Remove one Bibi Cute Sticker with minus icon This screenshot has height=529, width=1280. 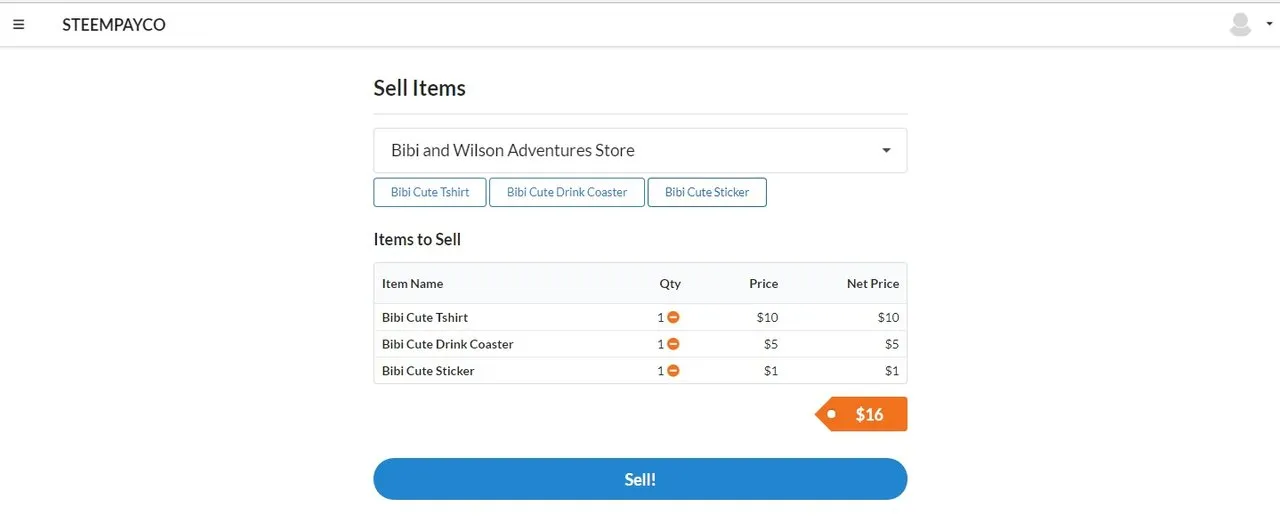[x=673, y=371]
